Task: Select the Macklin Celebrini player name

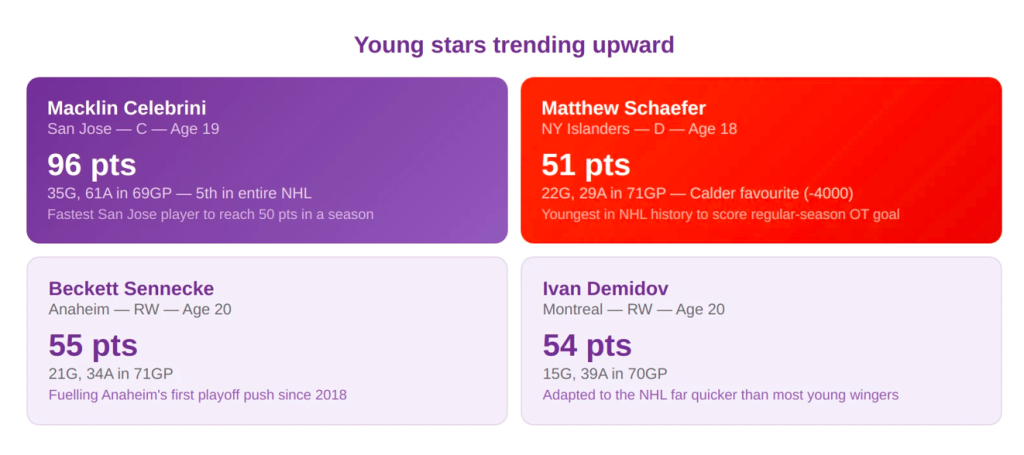Action: click(x=127, y=108)
